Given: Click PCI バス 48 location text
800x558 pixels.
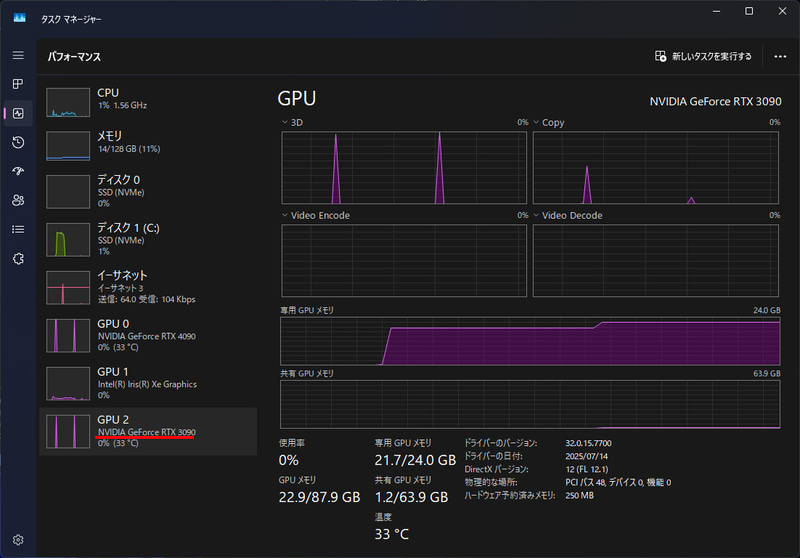Looking at the screenshot, I should pyautogui.click(x=618, y=482).
